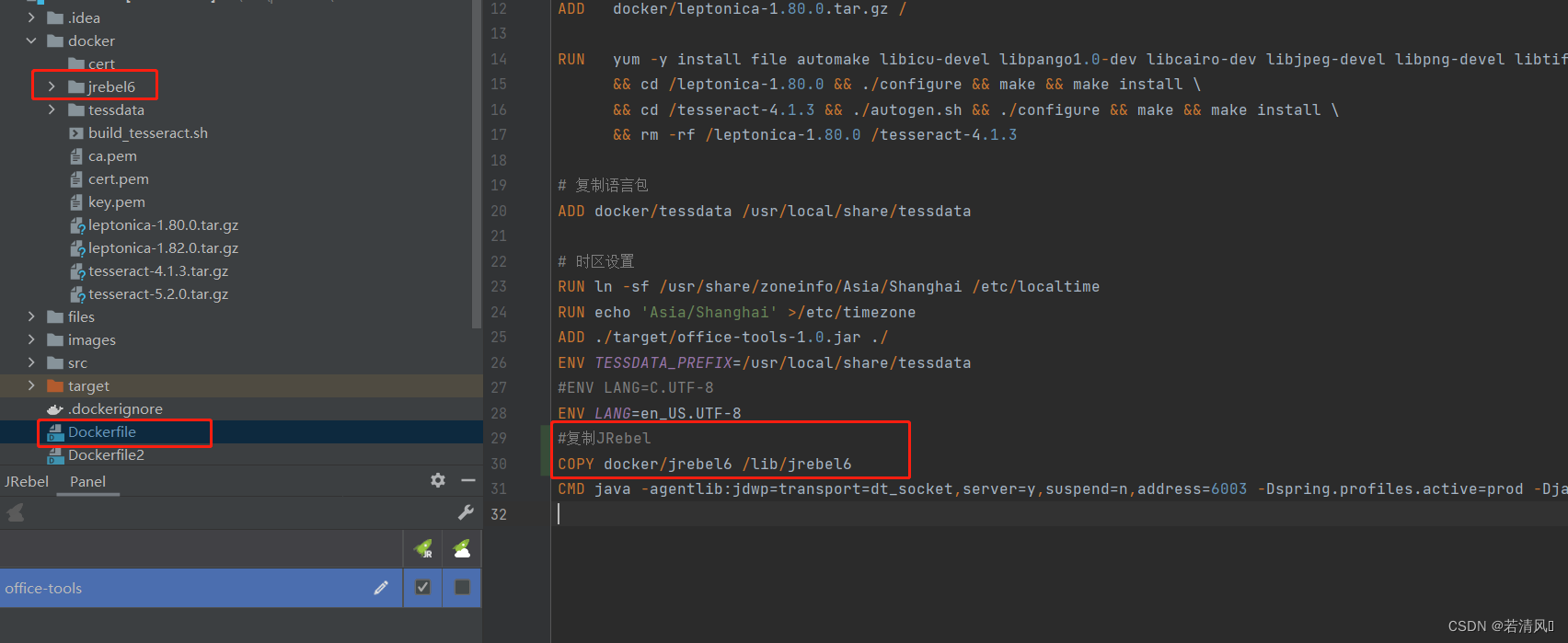
Task: Select the office-tools module row
Action: click(201, 588)
